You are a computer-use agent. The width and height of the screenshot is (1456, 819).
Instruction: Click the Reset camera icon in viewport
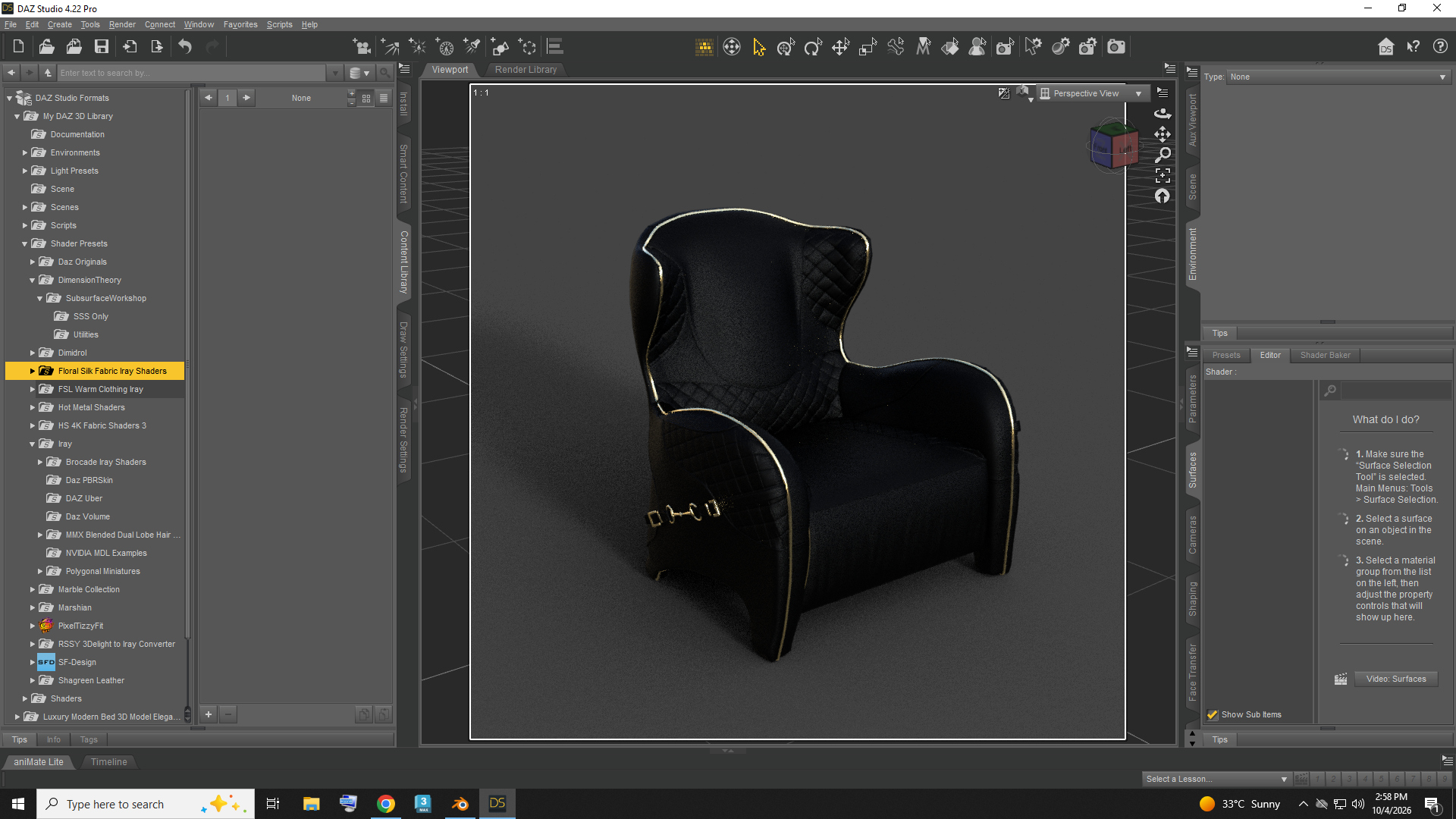pyautogui.click(x=1163, y=196)
